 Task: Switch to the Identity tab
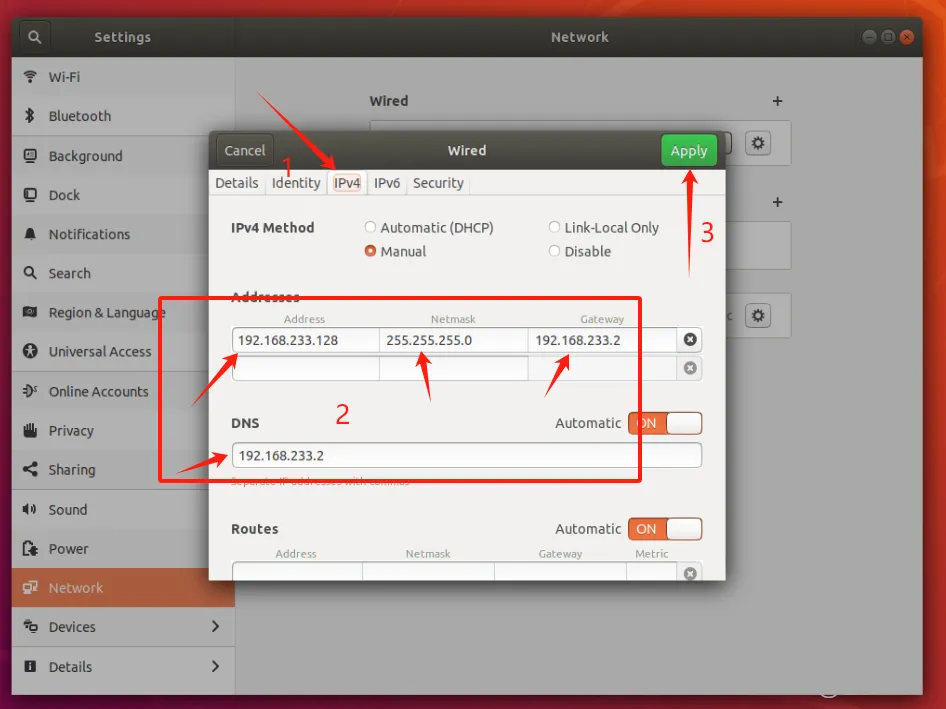tap(296, 183)
